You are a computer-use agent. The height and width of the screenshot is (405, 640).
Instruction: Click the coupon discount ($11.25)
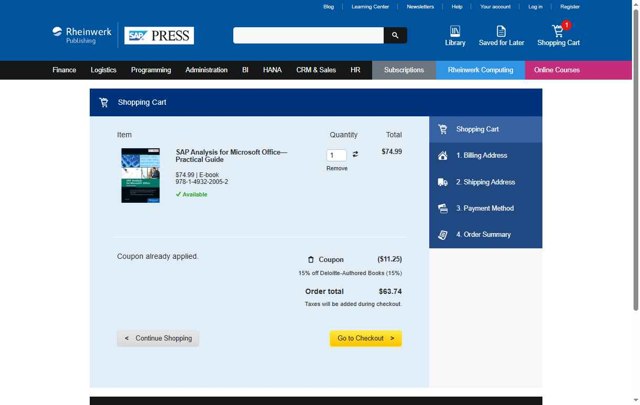click(x=390, y=260)
